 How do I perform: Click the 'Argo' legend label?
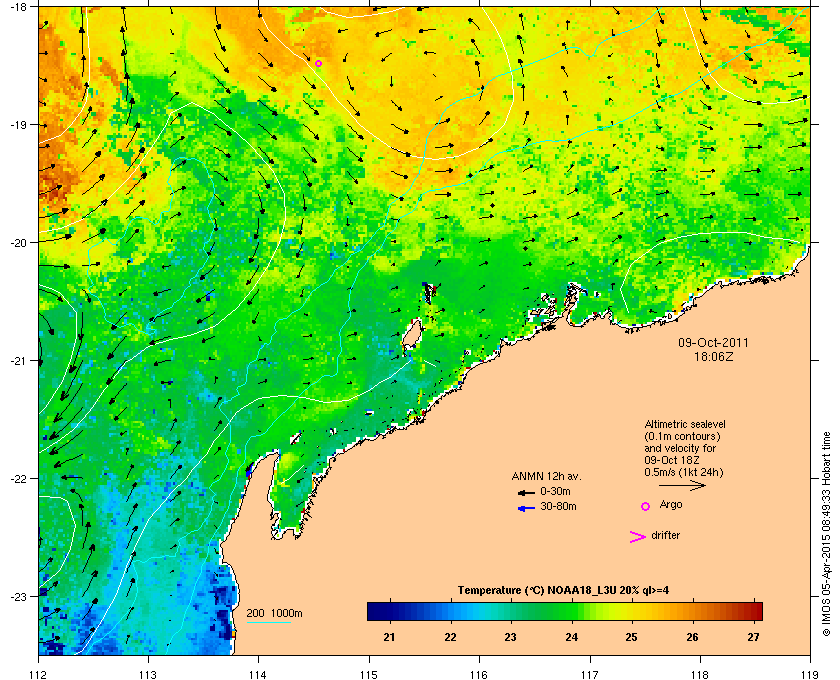coord(671,505)
